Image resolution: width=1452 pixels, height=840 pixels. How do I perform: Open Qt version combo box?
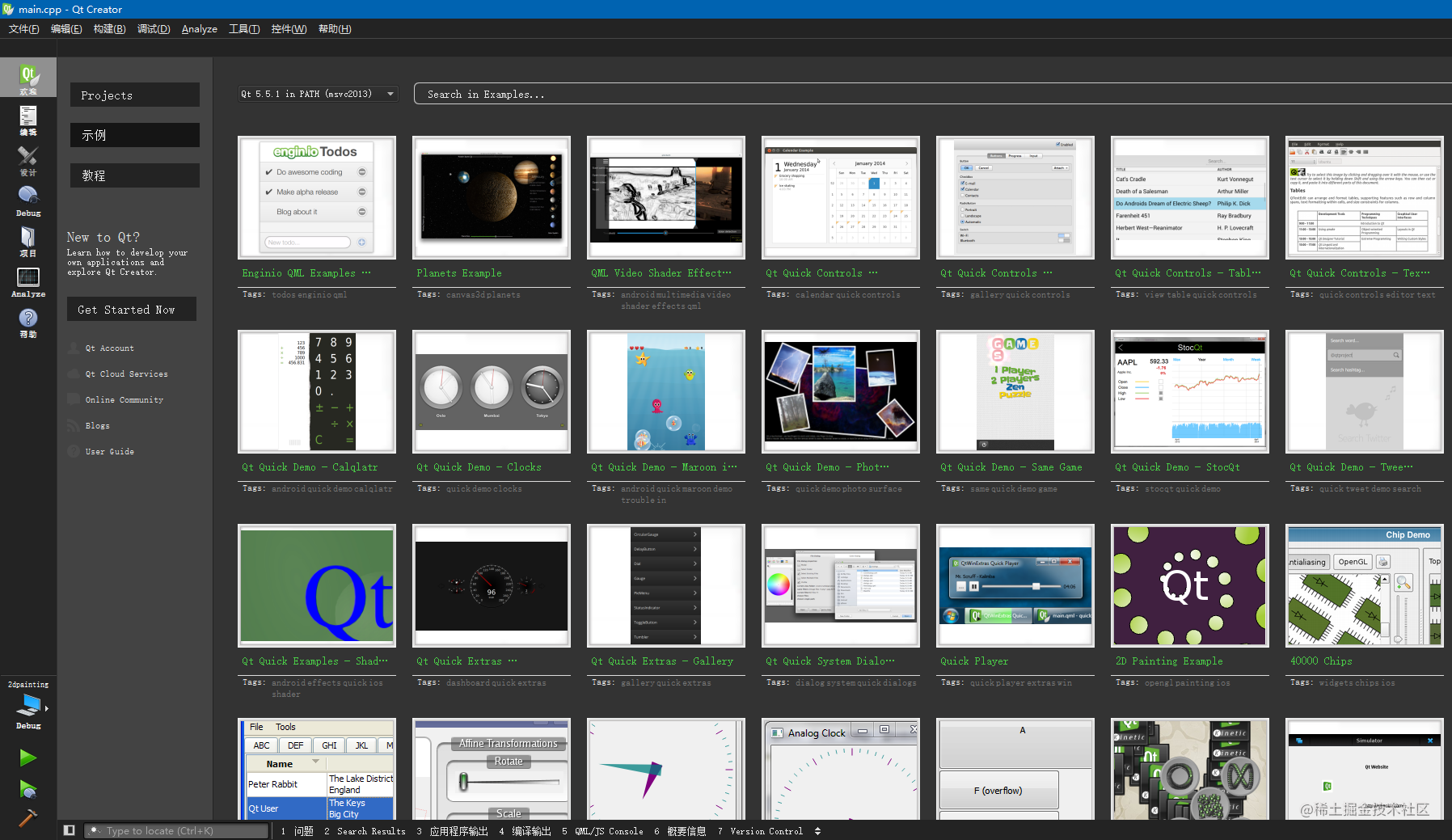tap(319, 94)
